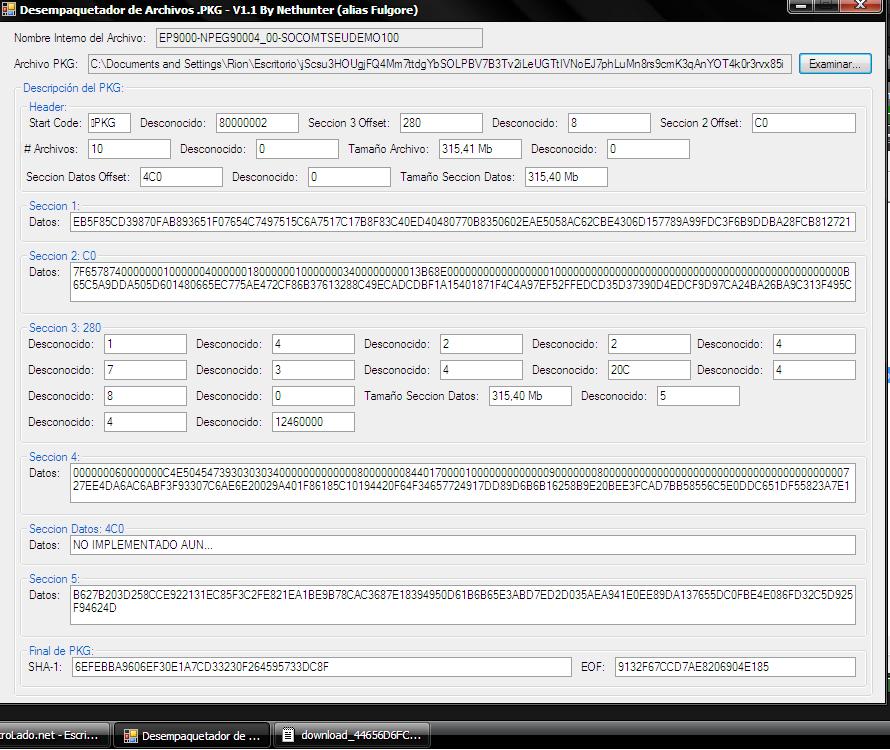The height and width of the screenshot is (750, 890).
Task: Focus the header Tamaño Seccion Datos field
Action: coord(566,177)
